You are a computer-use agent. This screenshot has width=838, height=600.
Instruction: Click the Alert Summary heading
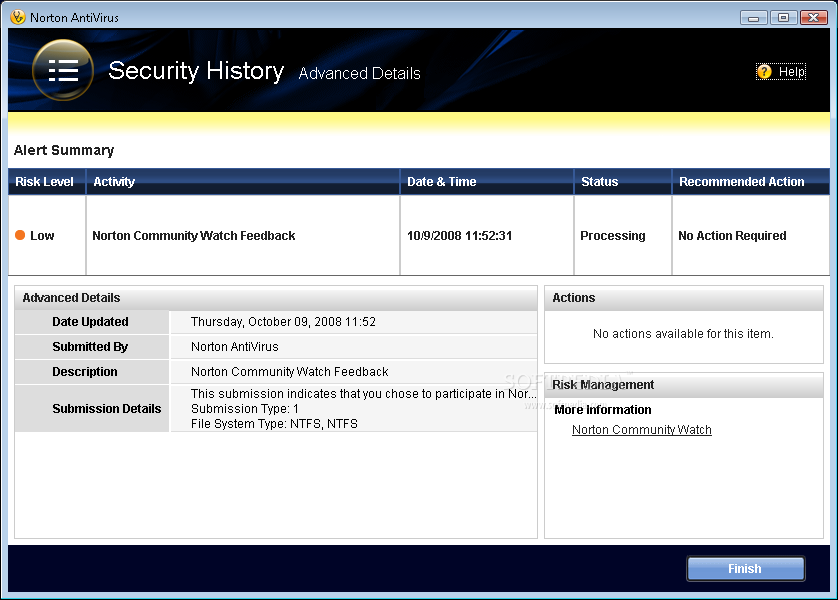[64, 150]
